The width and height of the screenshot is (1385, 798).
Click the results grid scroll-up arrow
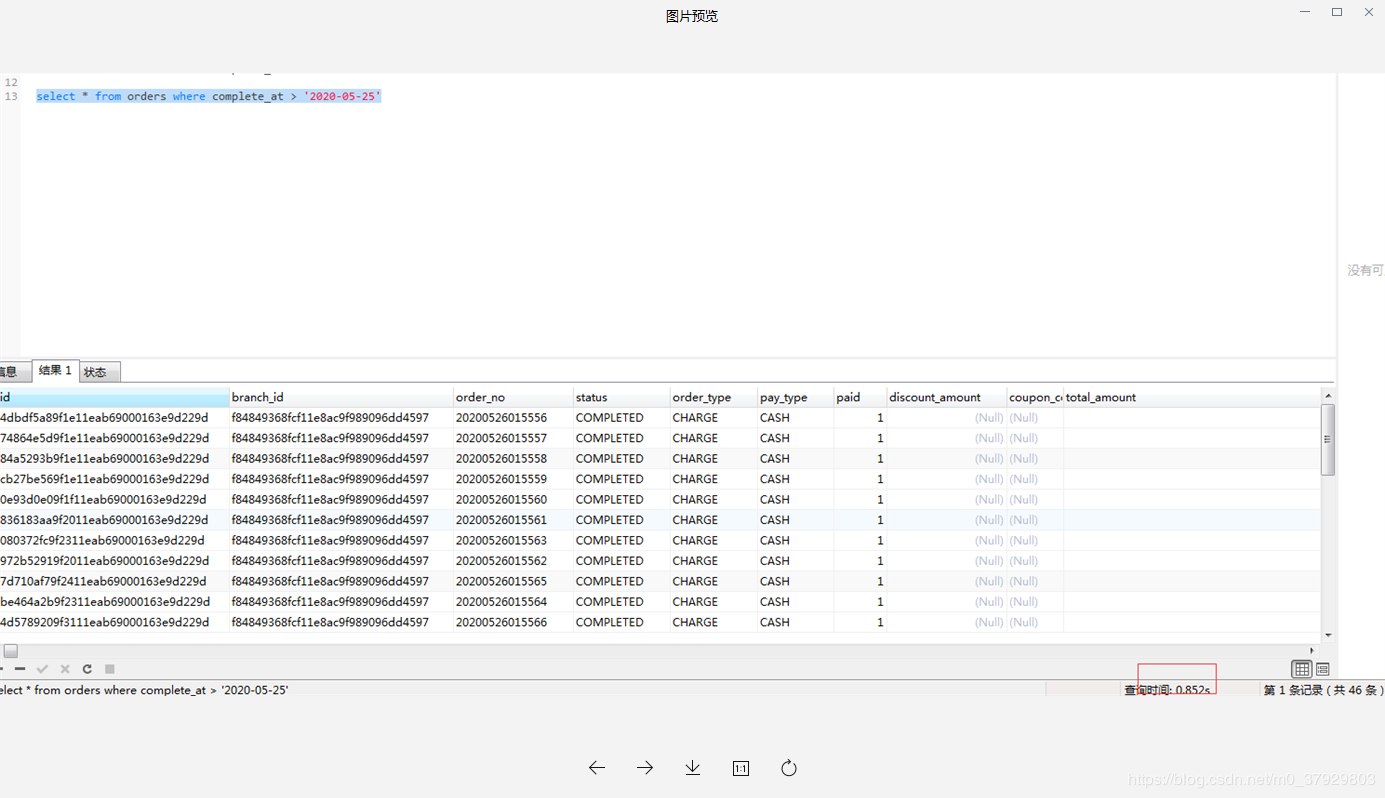tap(1328, 395)
